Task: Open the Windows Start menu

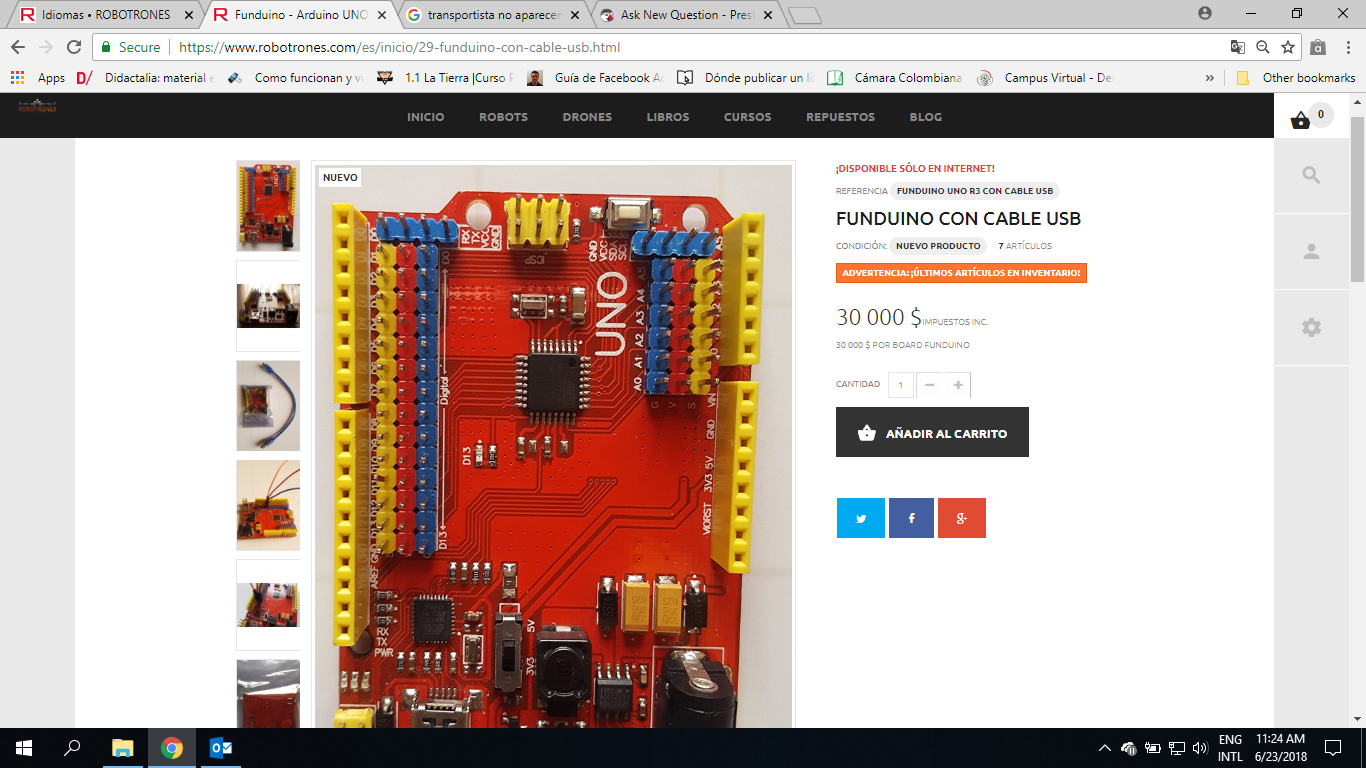Action: 24,748
